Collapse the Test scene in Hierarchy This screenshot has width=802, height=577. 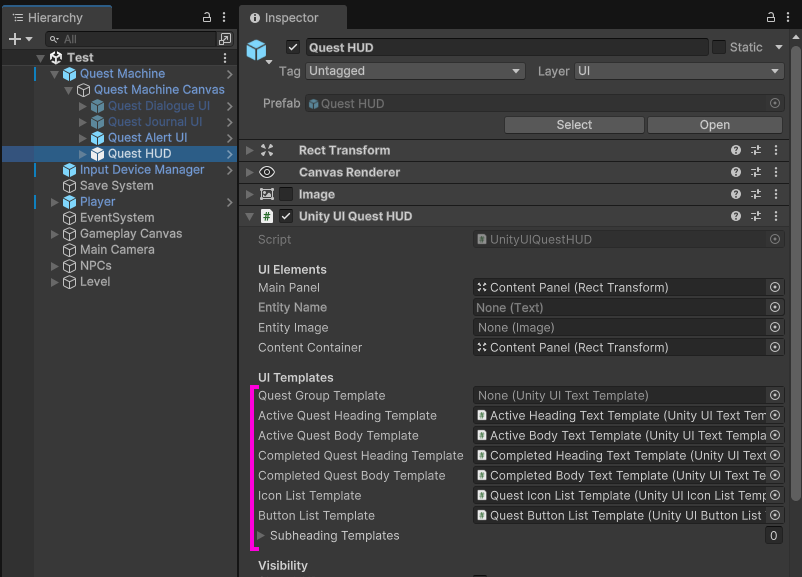tap(40, 58)
